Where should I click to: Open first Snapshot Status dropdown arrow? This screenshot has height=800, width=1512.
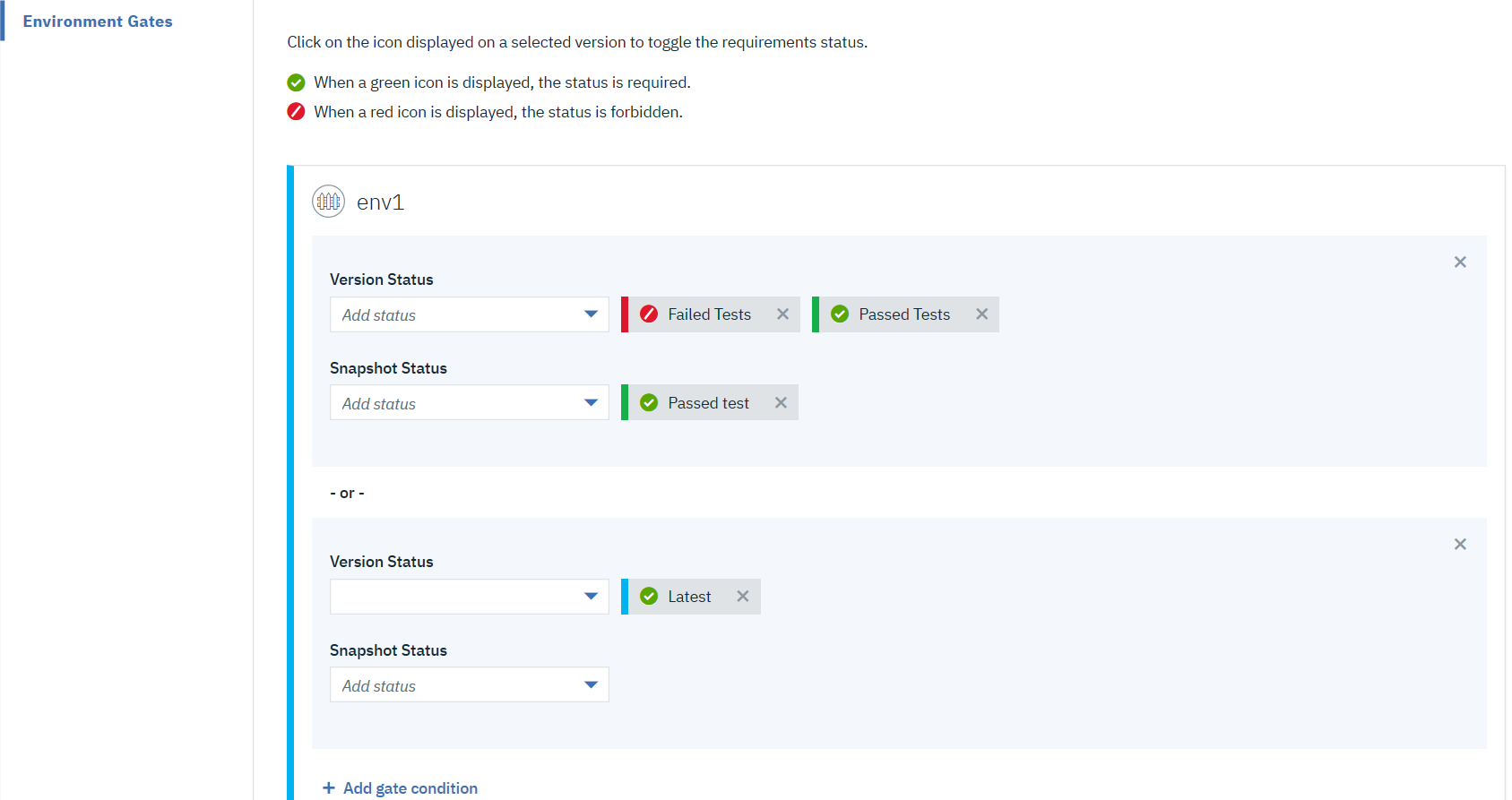tap(591, 403)
